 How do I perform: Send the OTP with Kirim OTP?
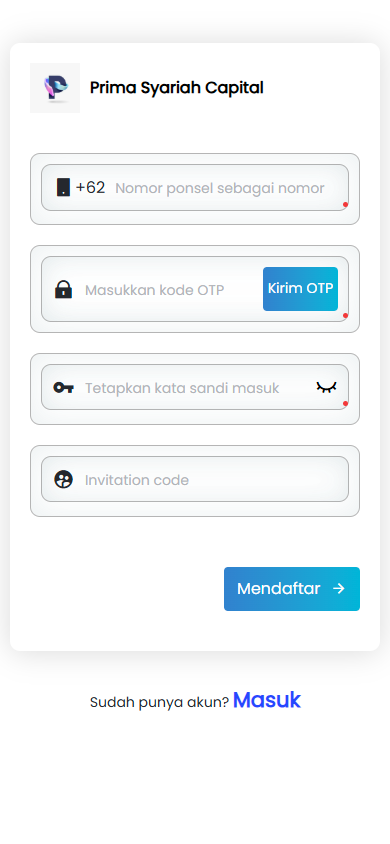[300, 289]
